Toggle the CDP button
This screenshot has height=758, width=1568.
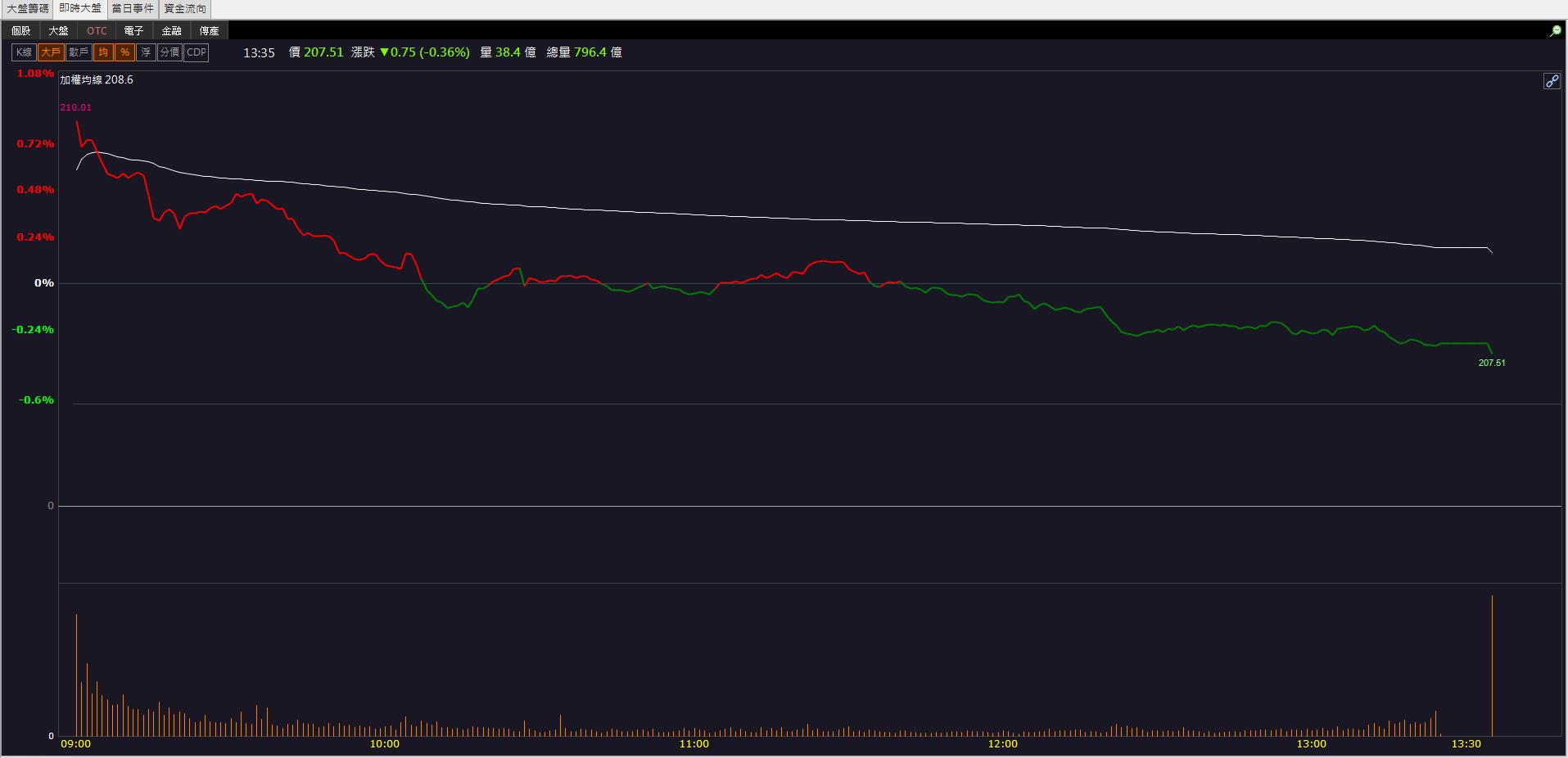coord(196,52)
